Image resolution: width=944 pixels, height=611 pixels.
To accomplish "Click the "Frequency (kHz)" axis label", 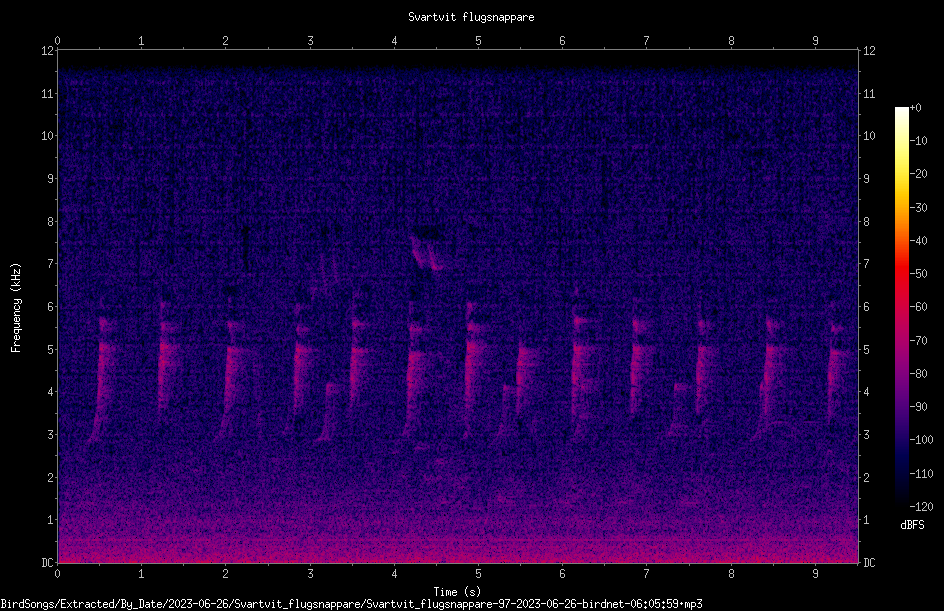I will click(16, 308).
